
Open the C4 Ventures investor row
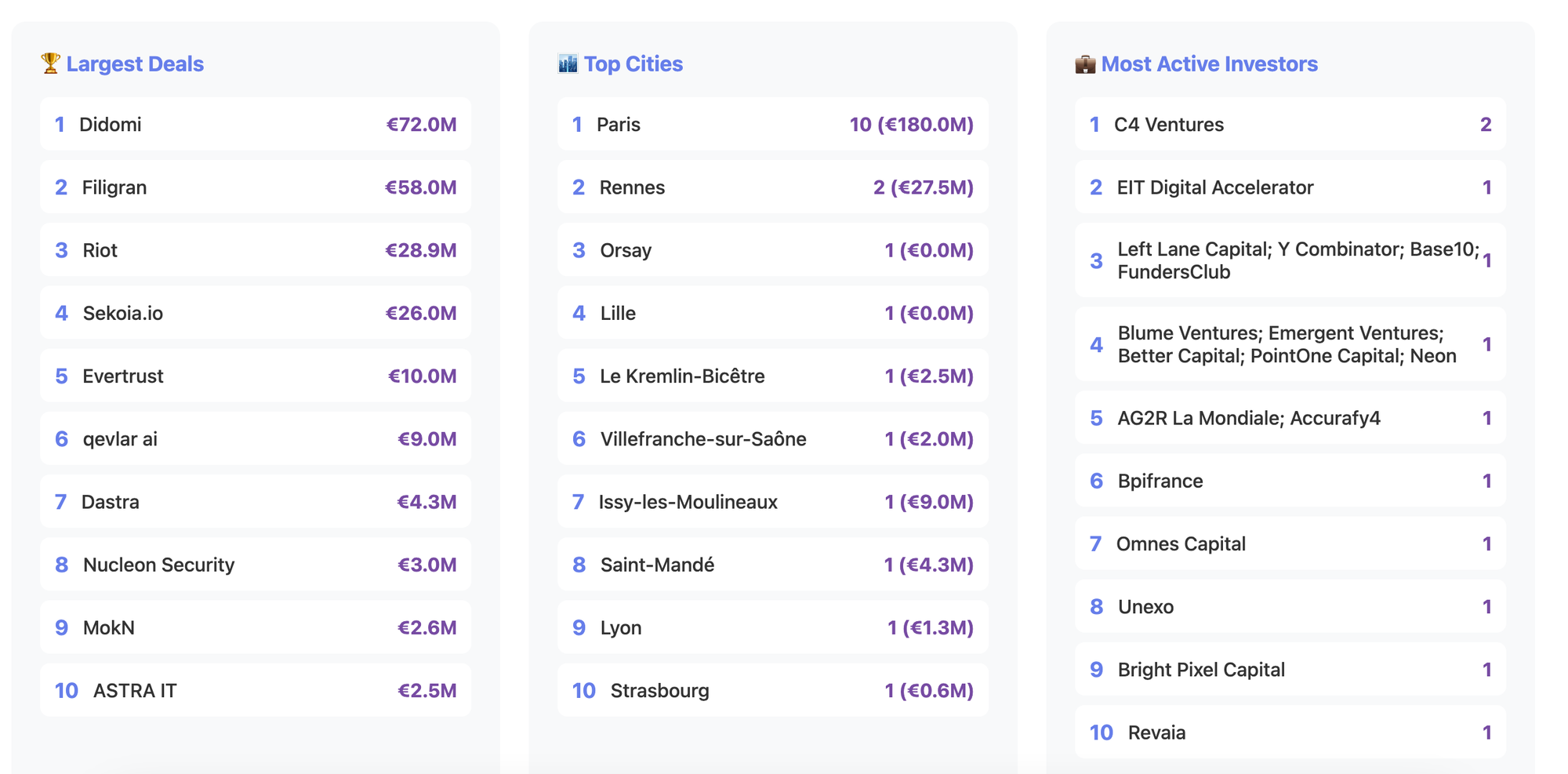point(1290,125)
